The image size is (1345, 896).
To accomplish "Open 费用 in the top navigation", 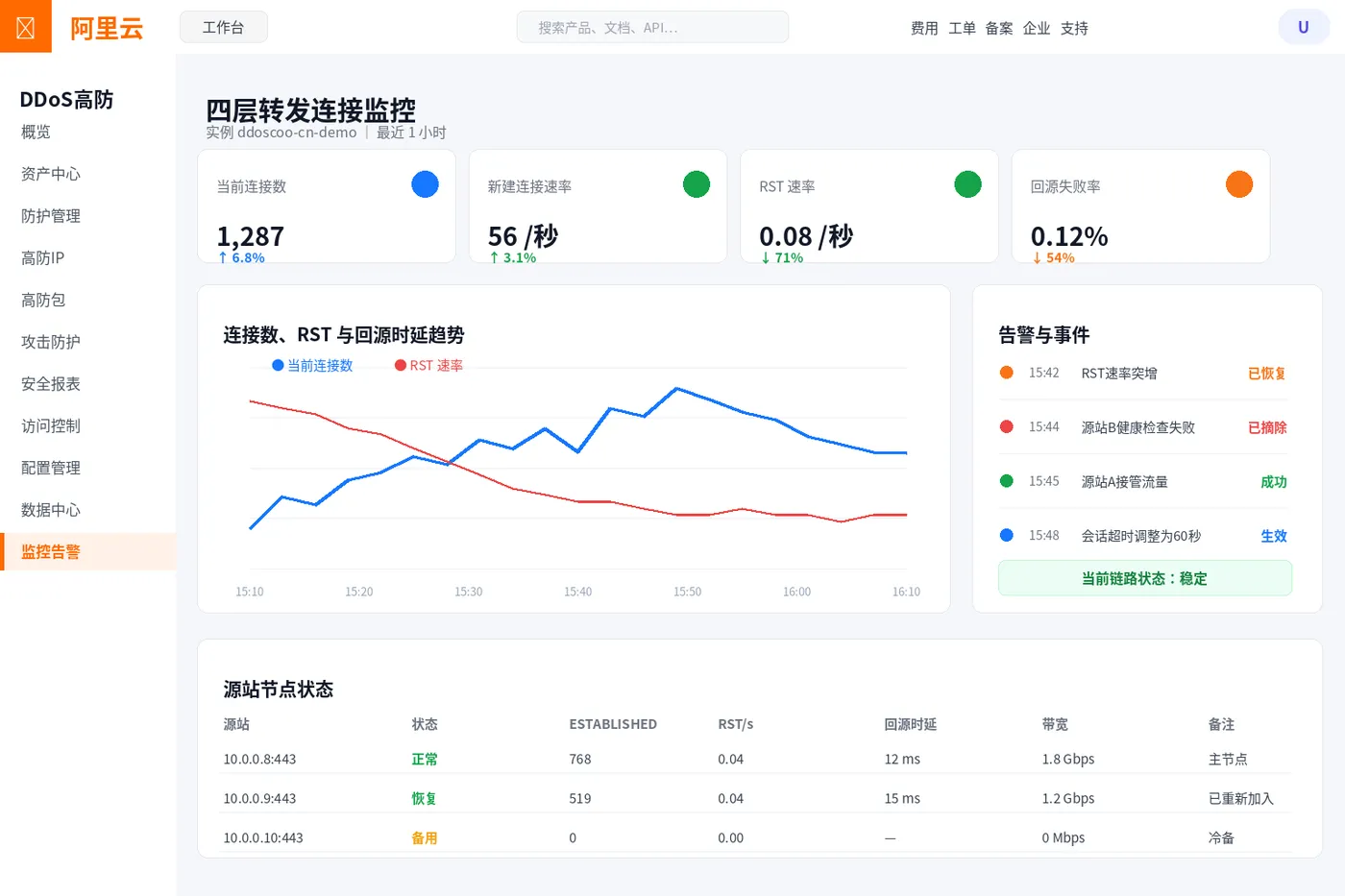I will 924,29.
